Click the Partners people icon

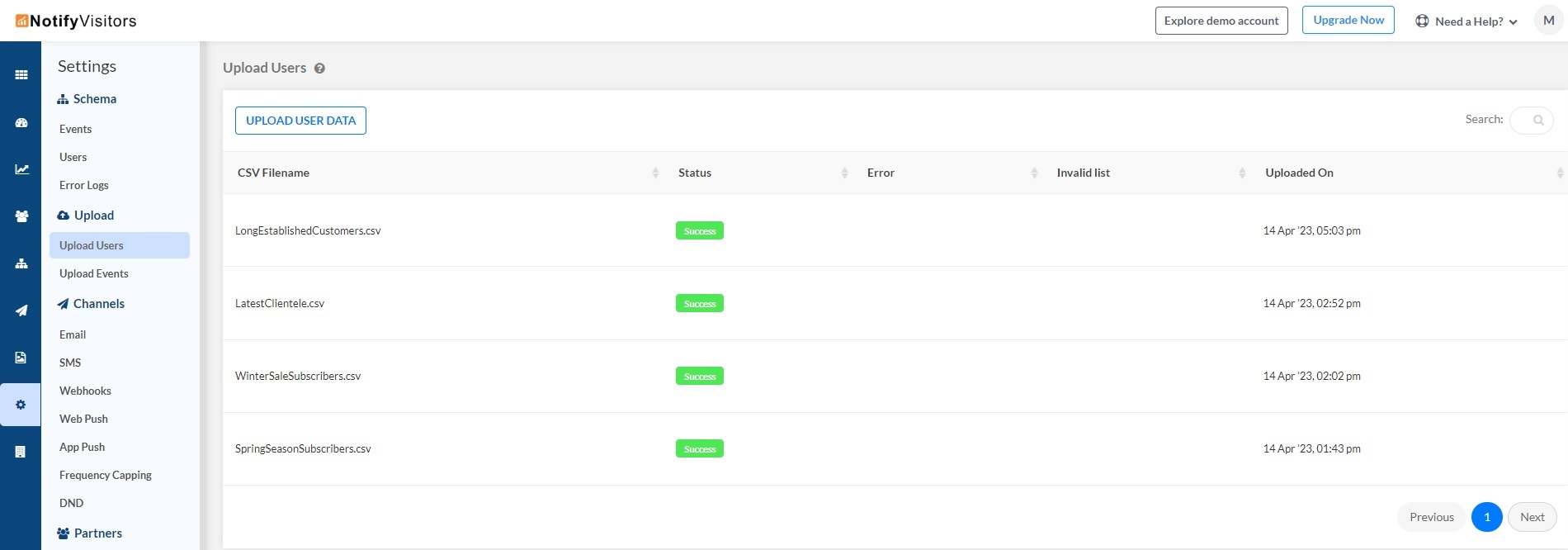[64, 533]
